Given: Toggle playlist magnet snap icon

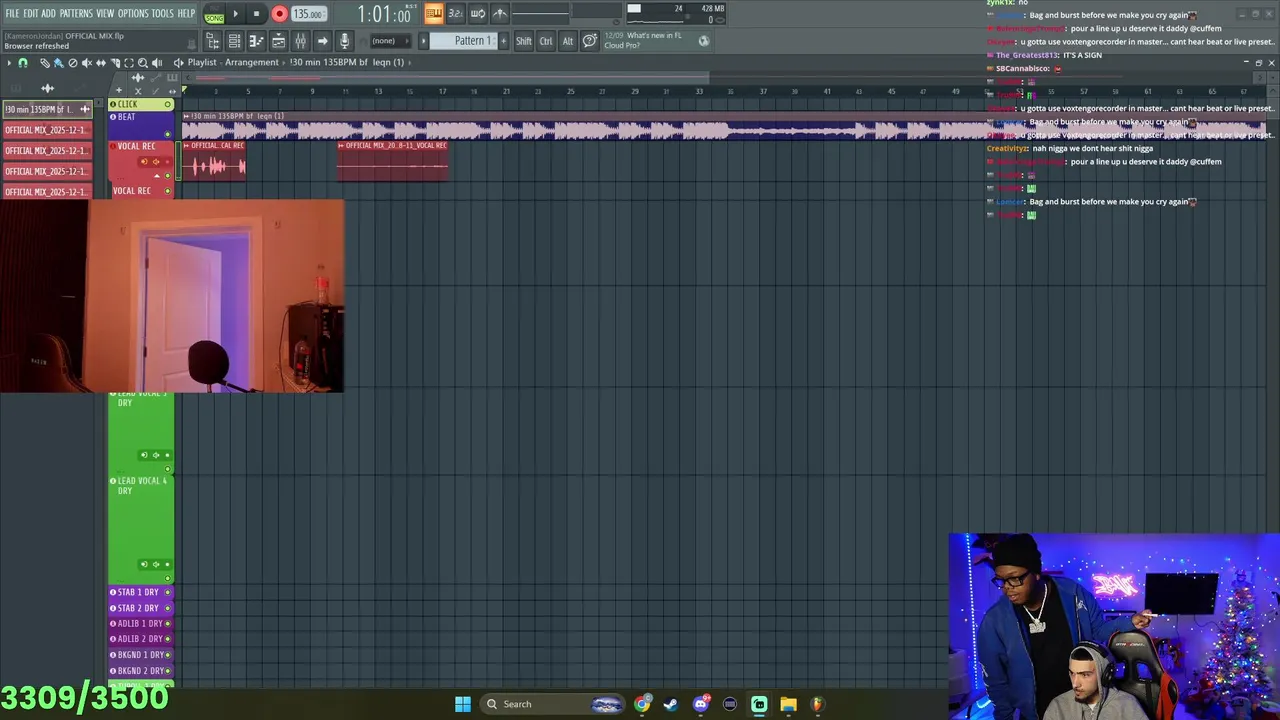Looking at the screenshot, I should click(23, 63).
